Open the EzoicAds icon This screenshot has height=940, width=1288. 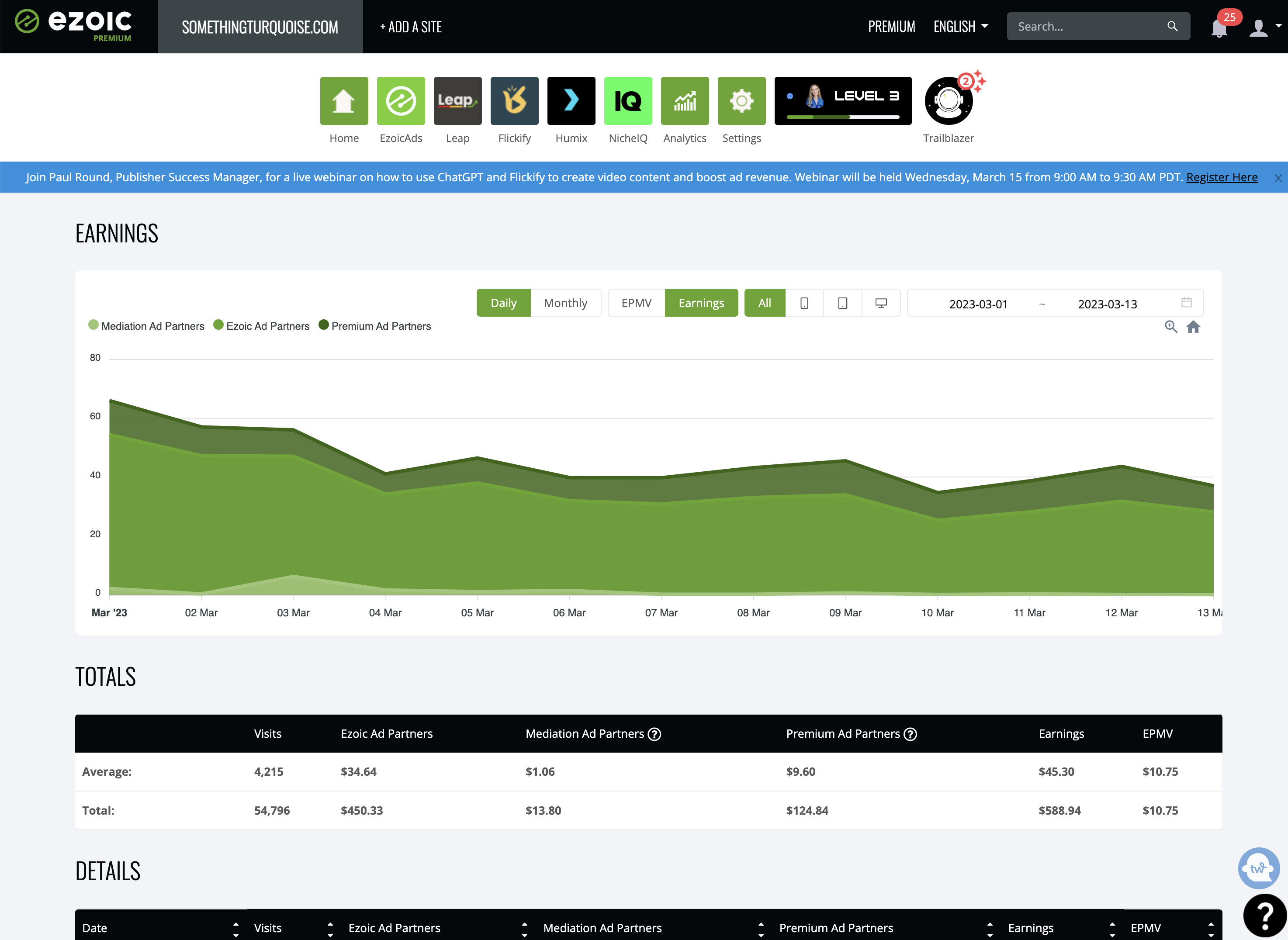click(401, 101)
